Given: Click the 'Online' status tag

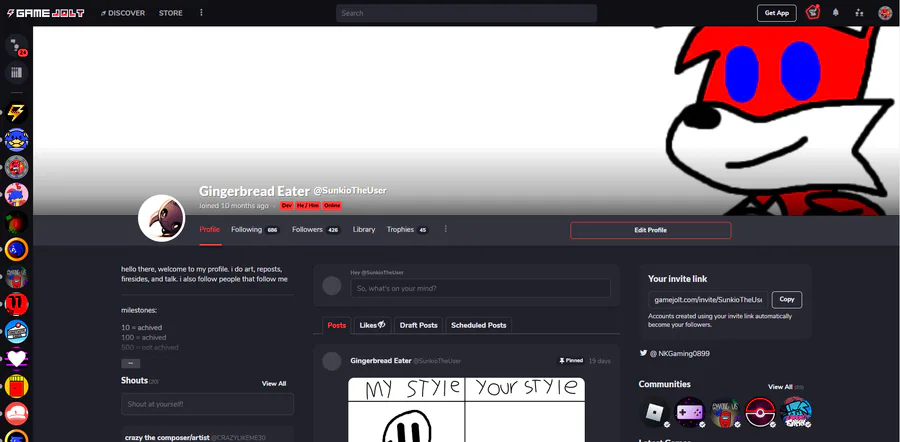Looking at the screenshot, I should pyautogui.click(x=332, y=206).
